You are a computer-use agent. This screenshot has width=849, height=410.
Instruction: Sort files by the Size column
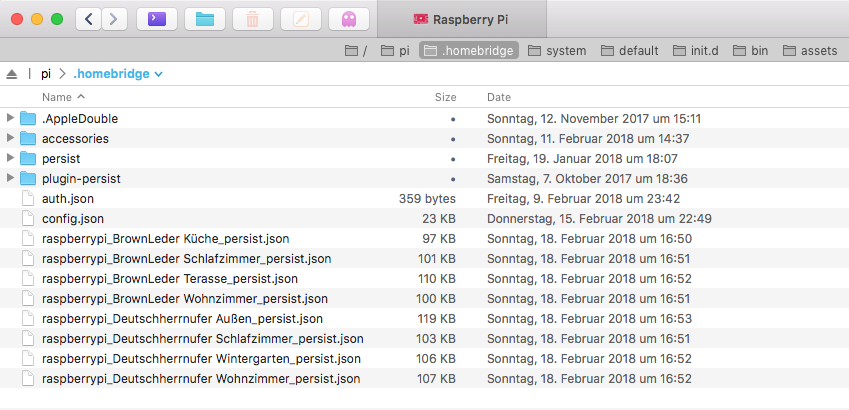pyautogui.click(x=445, y=97)
